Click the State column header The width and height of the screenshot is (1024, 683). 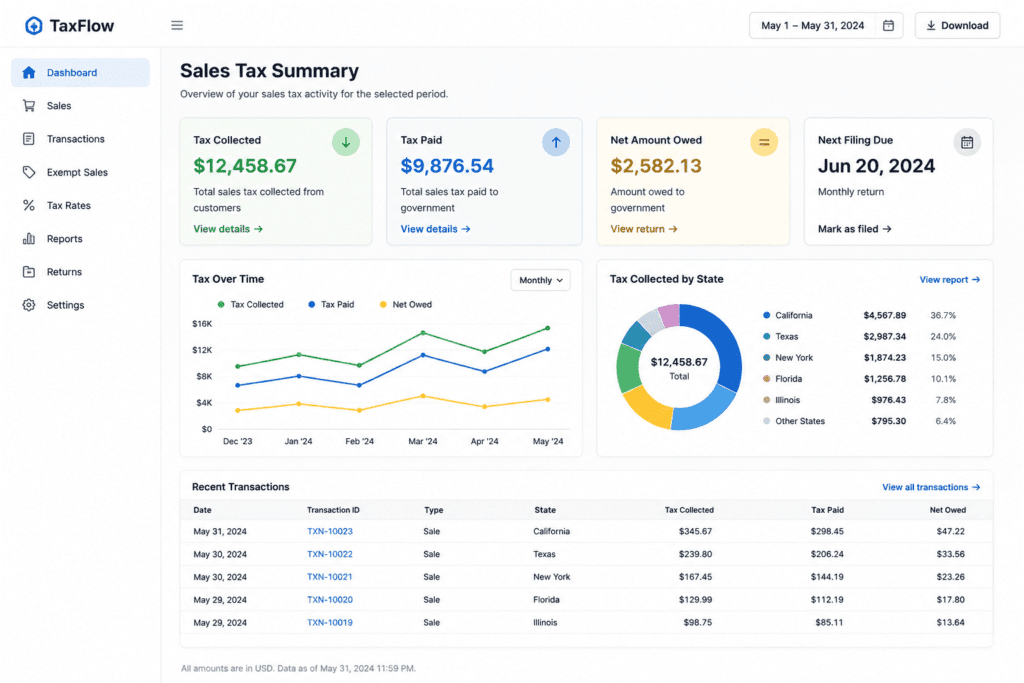click(545, 510)
